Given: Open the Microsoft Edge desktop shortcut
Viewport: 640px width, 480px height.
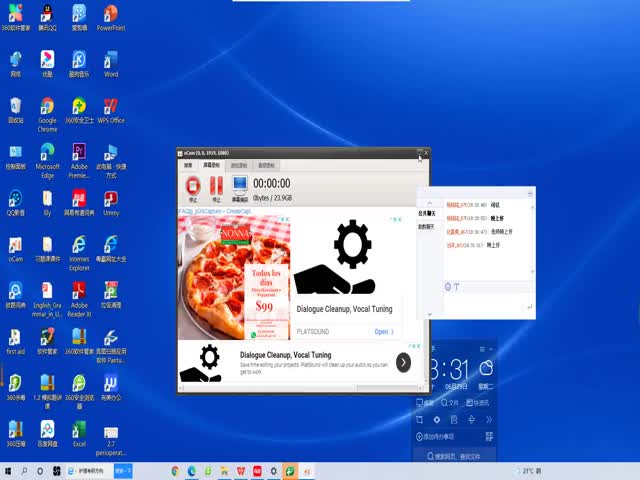Looking at the screenshot, I should click(47, 153).
